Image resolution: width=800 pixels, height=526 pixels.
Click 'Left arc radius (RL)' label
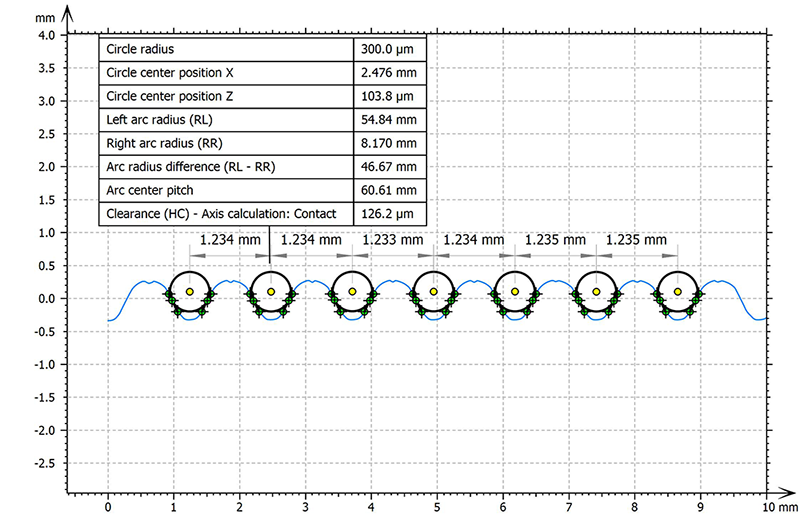coord(159,119)
